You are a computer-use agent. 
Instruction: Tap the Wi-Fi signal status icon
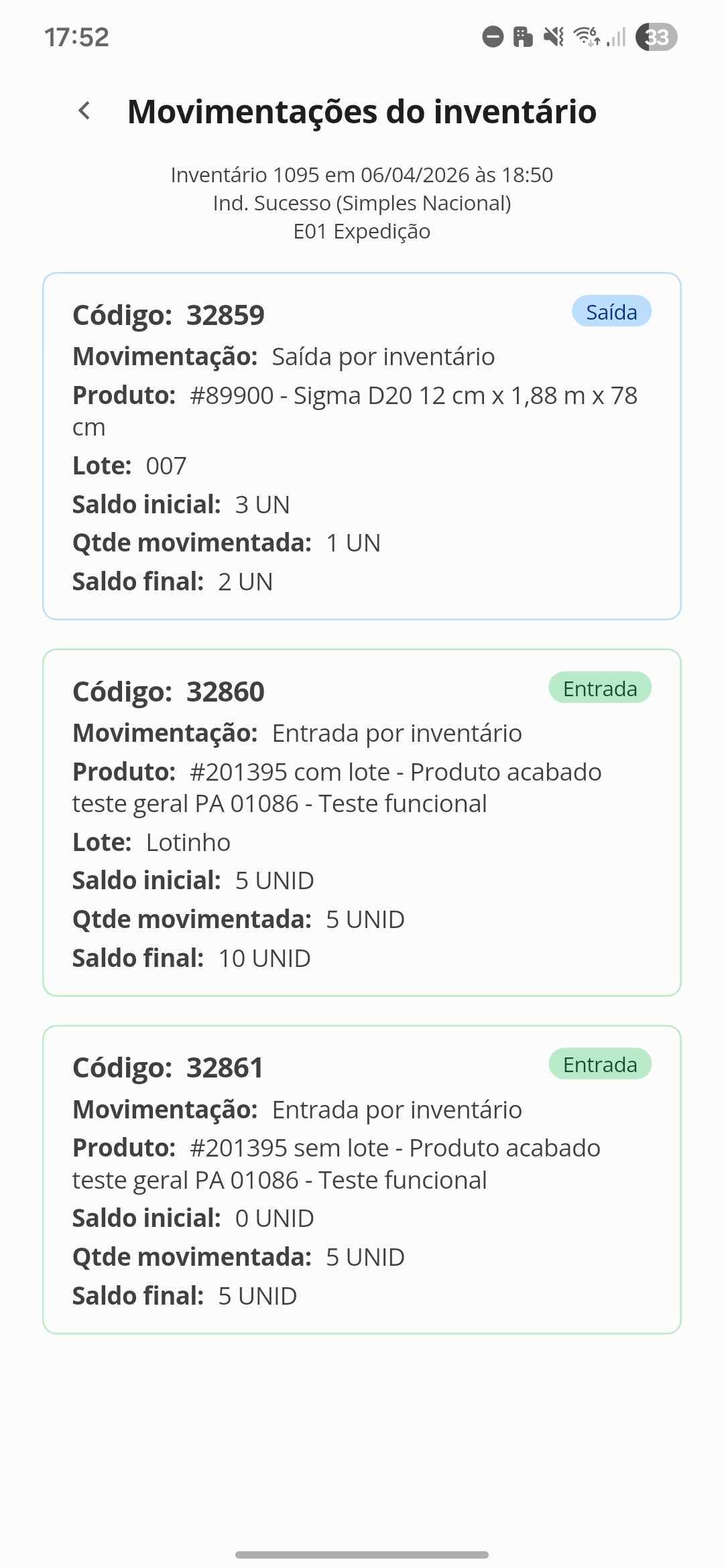pyautogui.click(x=587, y=37)
